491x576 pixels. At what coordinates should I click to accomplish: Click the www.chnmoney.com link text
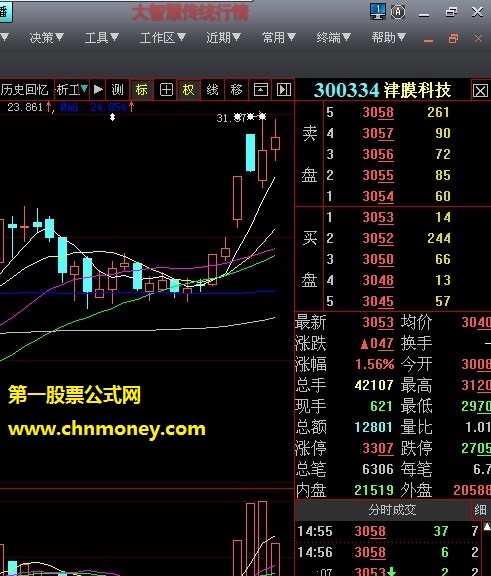106,430
